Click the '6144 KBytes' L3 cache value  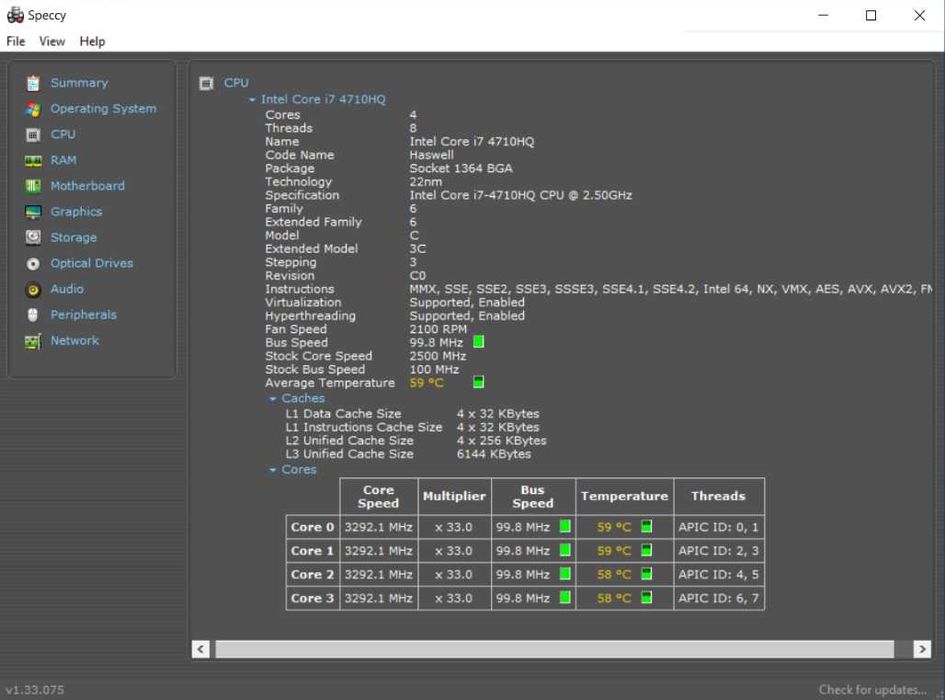[x=494, y=454]
